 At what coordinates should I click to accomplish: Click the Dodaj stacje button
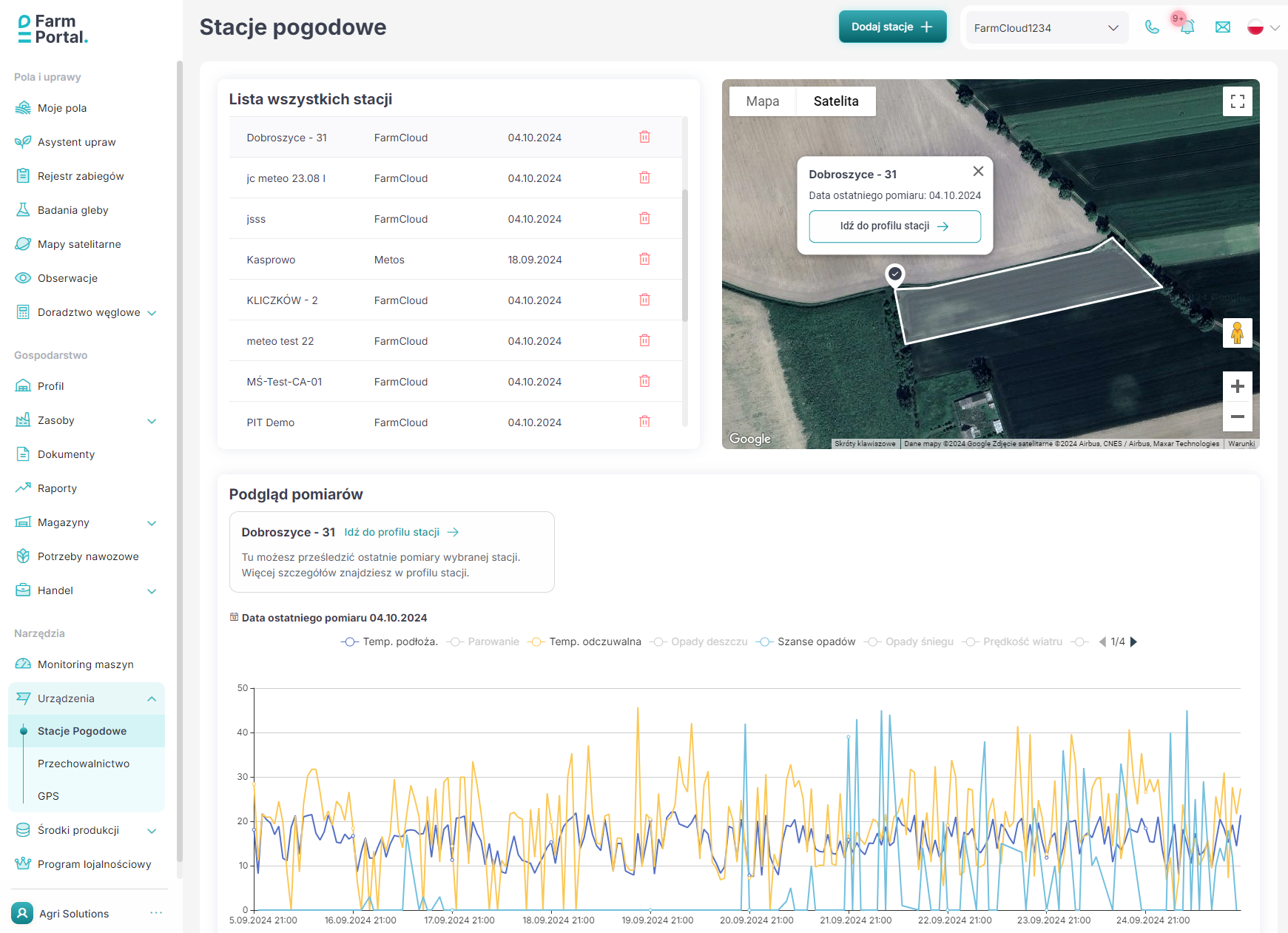click(x=892, y=27)
